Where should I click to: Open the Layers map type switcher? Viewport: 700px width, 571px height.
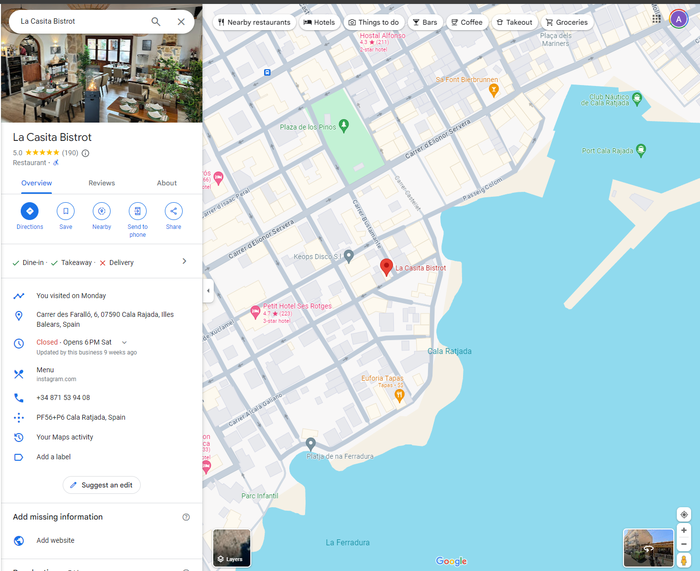pos(231,548)
